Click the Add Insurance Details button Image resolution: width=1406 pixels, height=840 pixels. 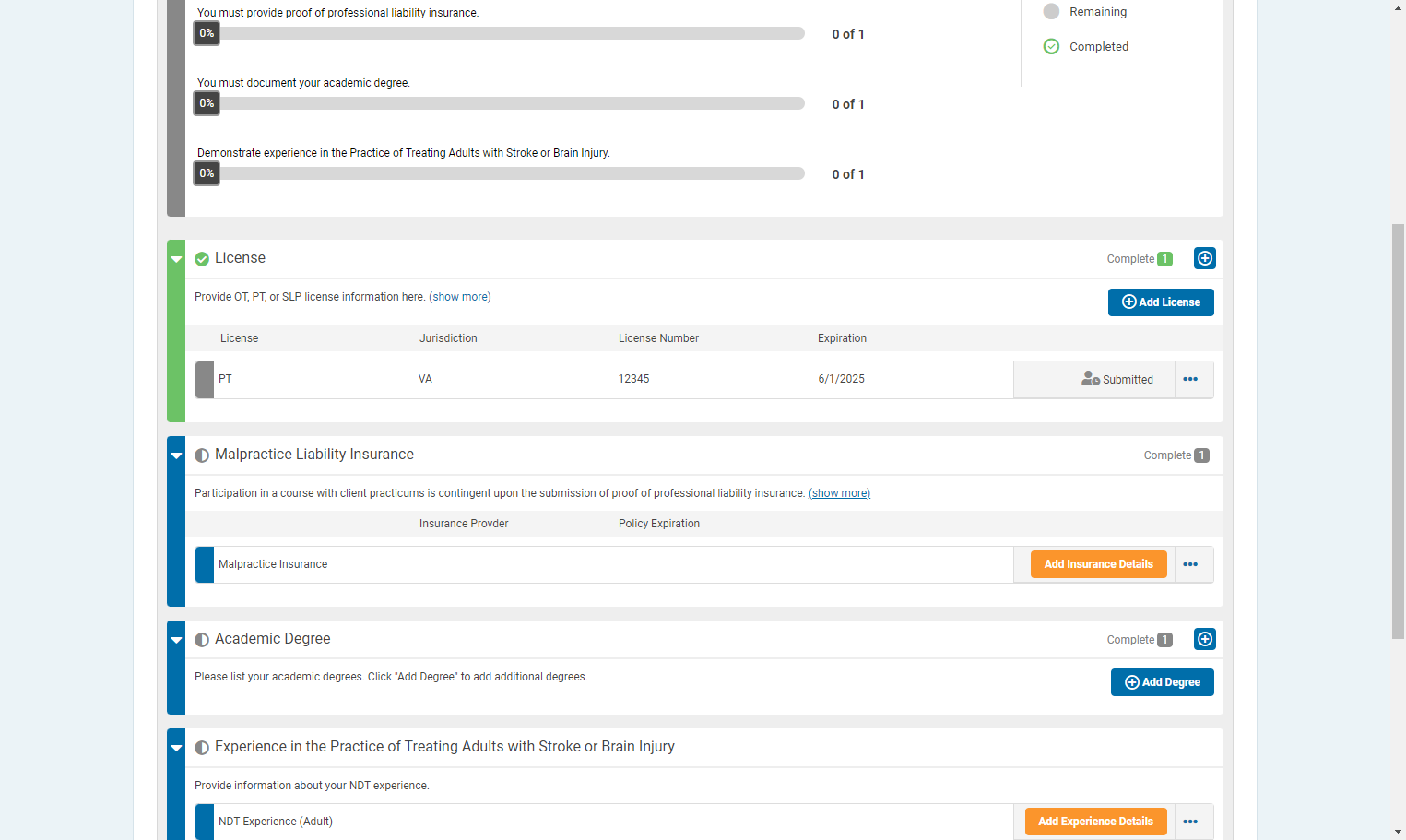[x=1098, y=564]
